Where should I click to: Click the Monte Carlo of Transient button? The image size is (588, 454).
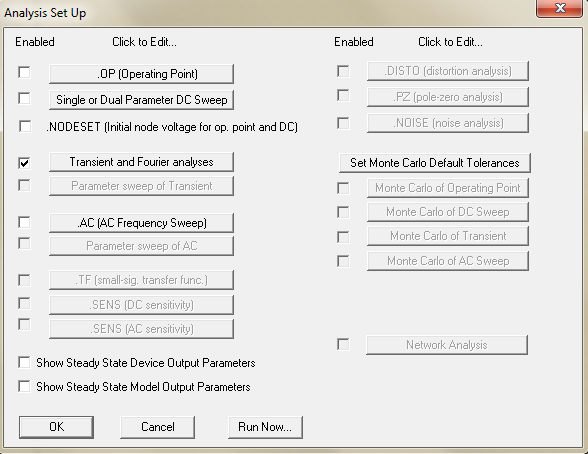click(x=448, y=236)
